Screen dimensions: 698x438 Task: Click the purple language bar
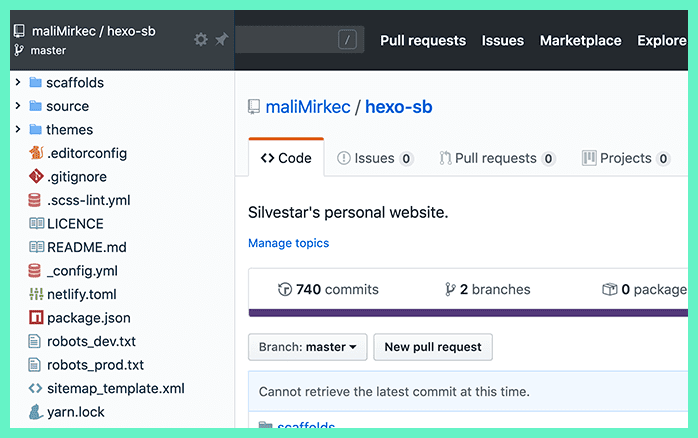(468, 313)
